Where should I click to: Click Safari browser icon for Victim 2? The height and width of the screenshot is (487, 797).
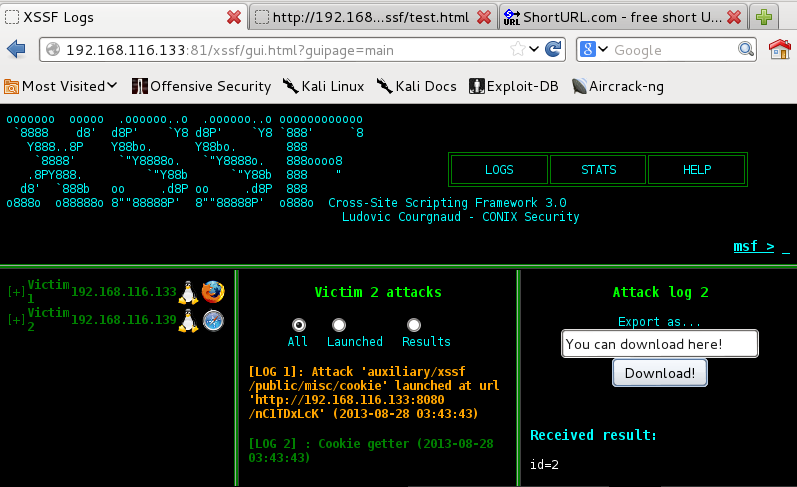(213, 320)
